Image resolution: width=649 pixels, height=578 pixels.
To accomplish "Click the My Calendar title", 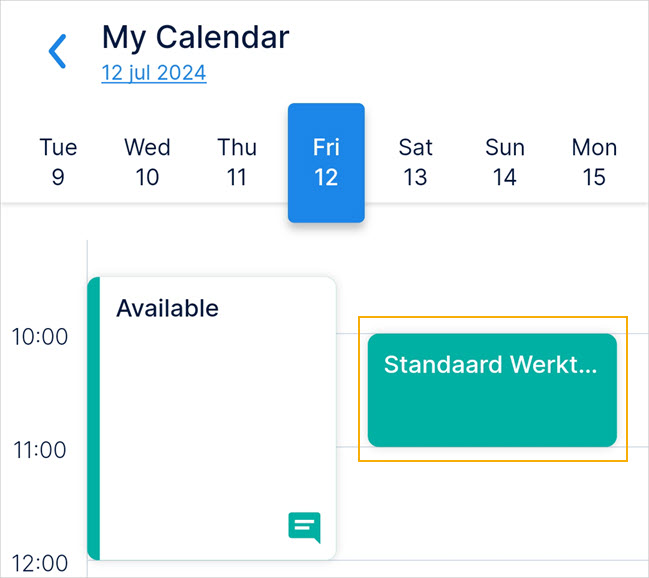I will point(196,38).
